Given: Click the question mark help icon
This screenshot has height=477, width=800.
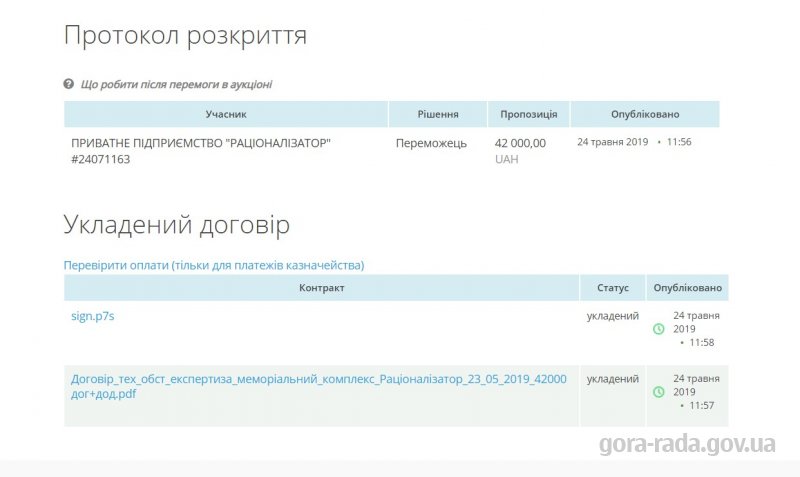Looking at the screenshot, I should click(x=68, y=84).
